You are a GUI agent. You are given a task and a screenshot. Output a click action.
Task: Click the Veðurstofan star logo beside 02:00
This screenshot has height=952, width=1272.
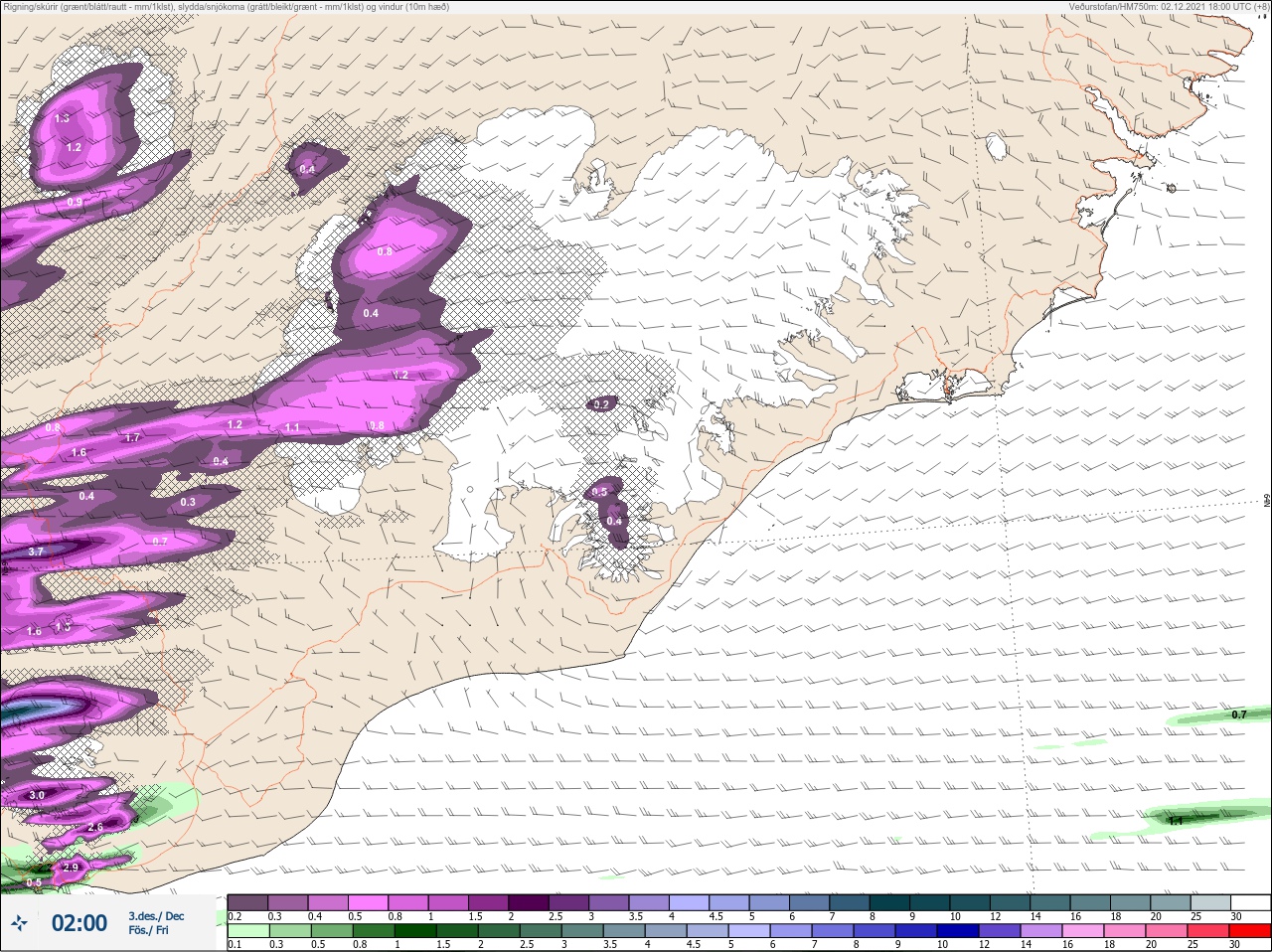click(19, 924)
